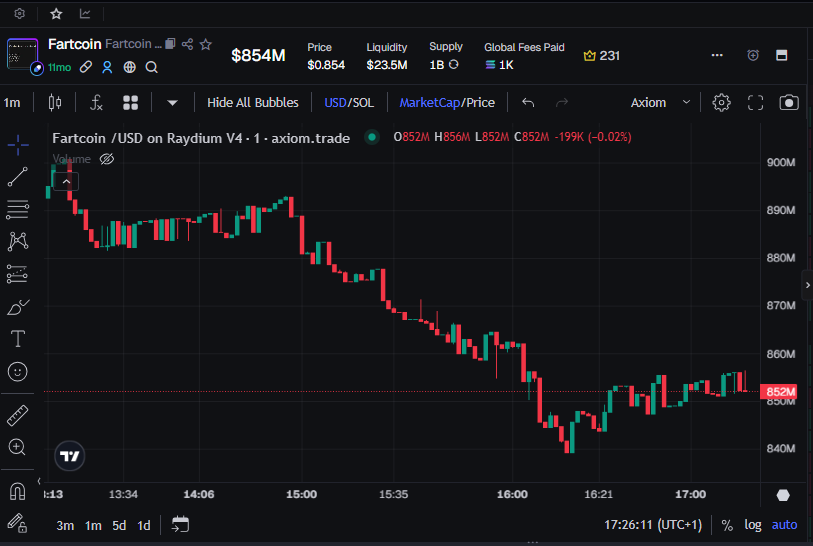This screenshot has width=813, height=546.
Task: Select the position forecasting tool
Action: point(18,274)
